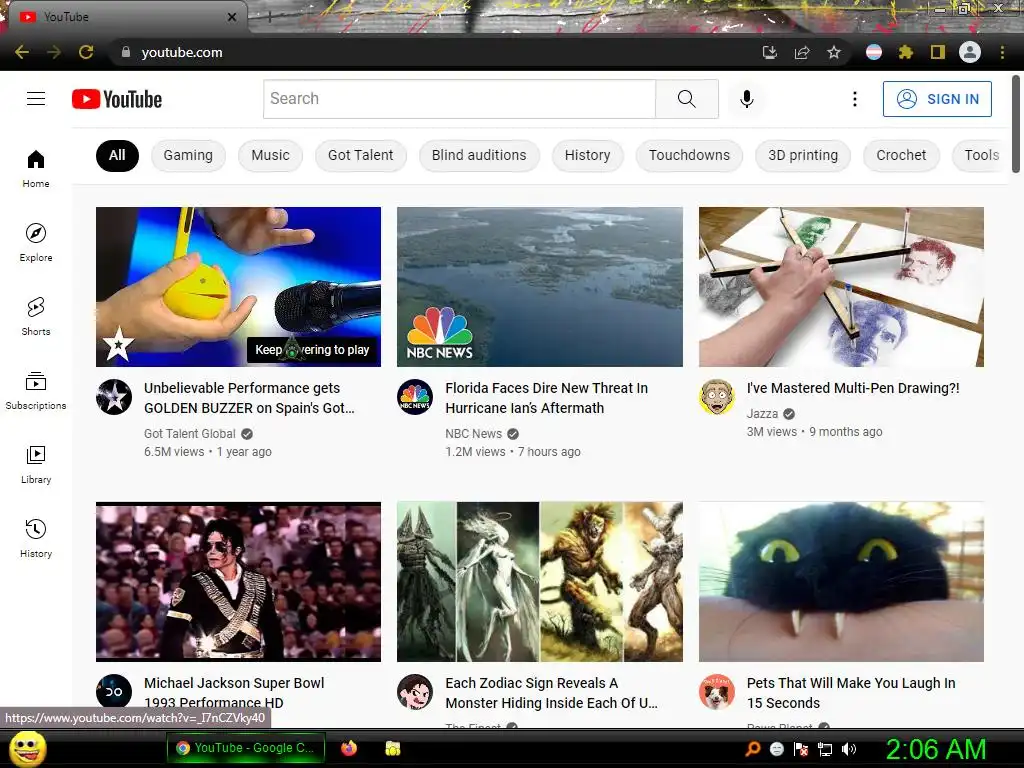Open title 'Florida Faces Dire New Threat'
1024x768 pixels.
tap(547, 398)
